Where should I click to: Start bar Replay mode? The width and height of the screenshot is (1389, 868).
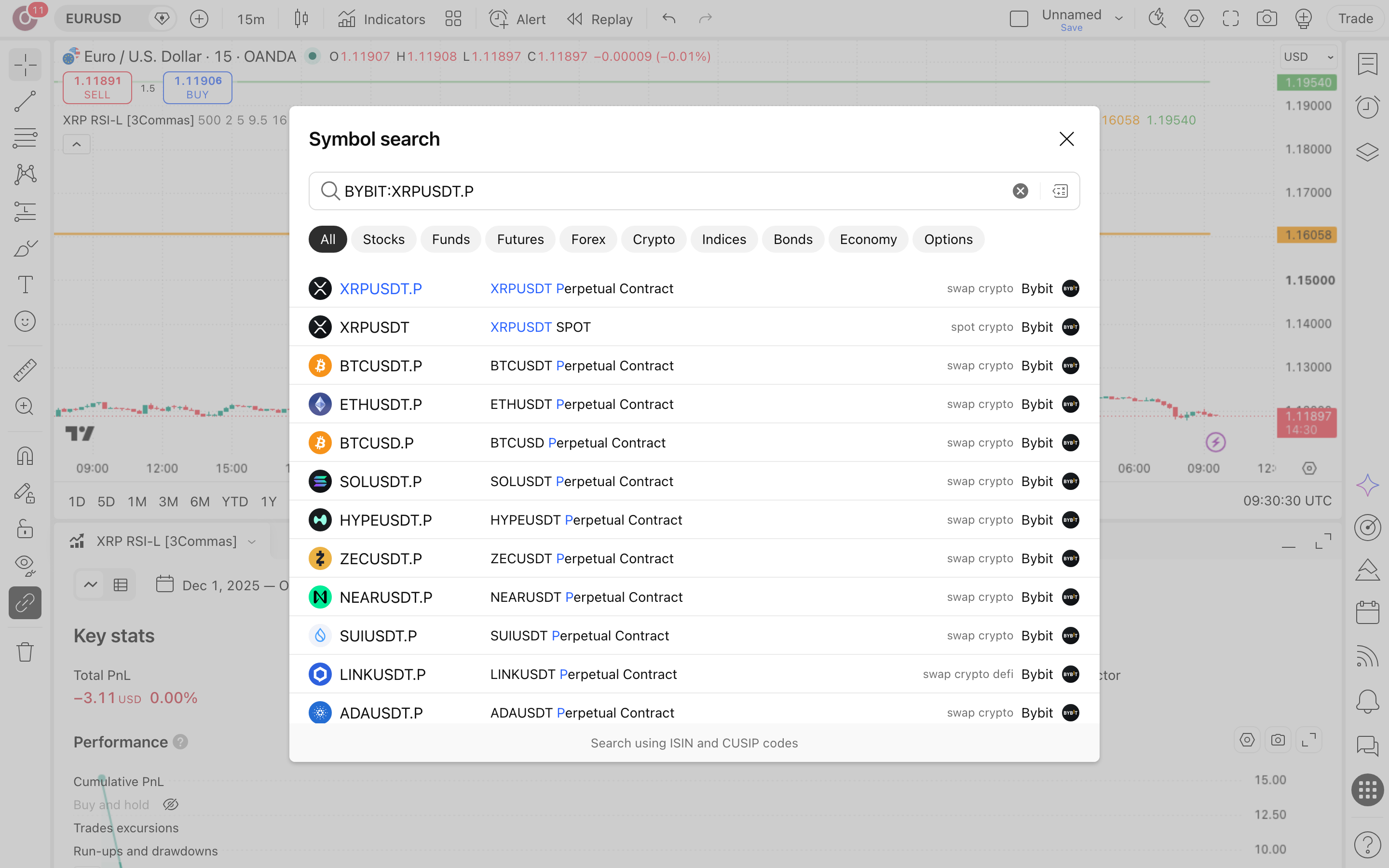(x=599, y=19)
